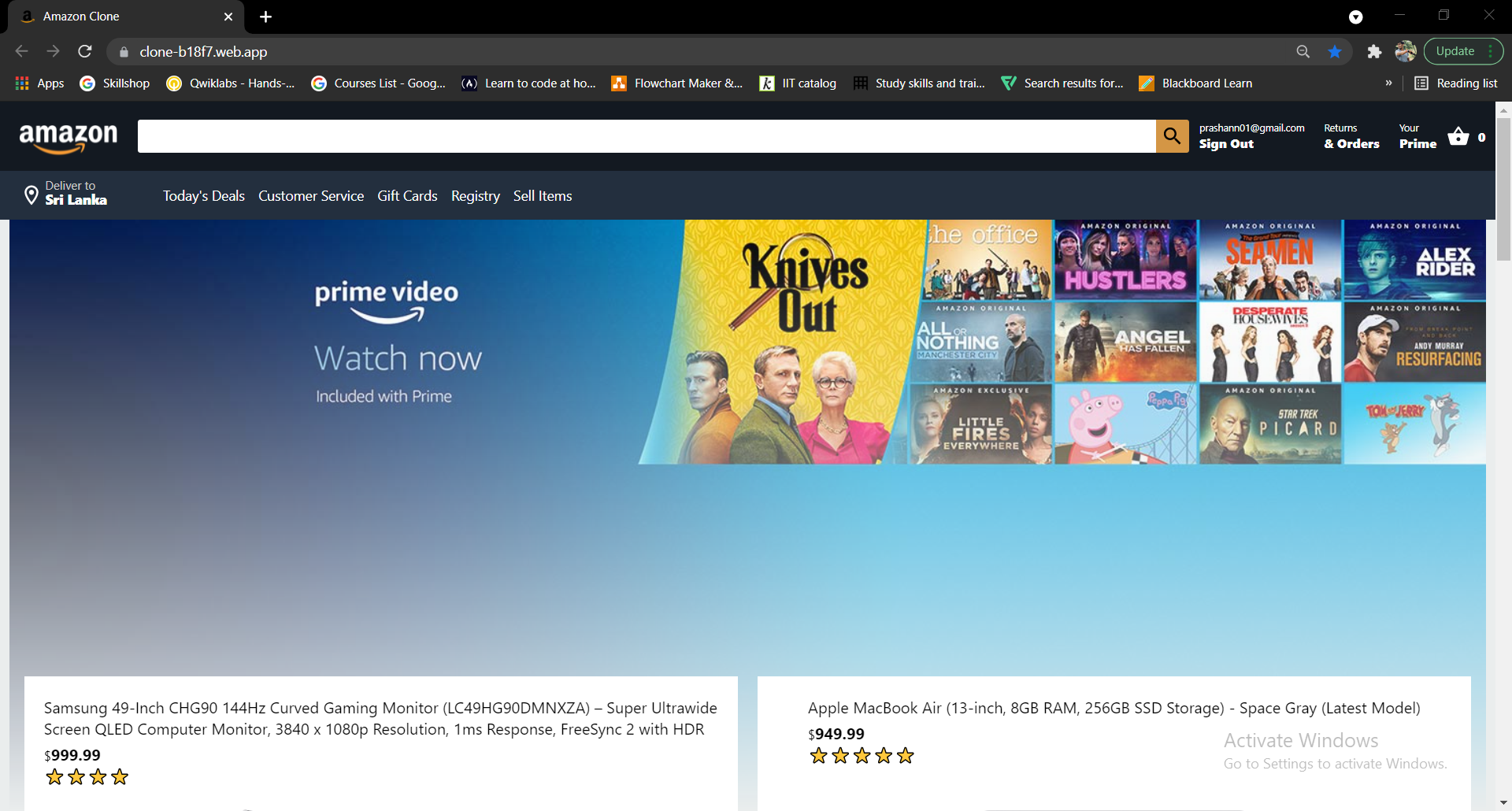Open Returns & Orders
The height and width of the screenshot is (811, 1512).
click(1351, 136)
